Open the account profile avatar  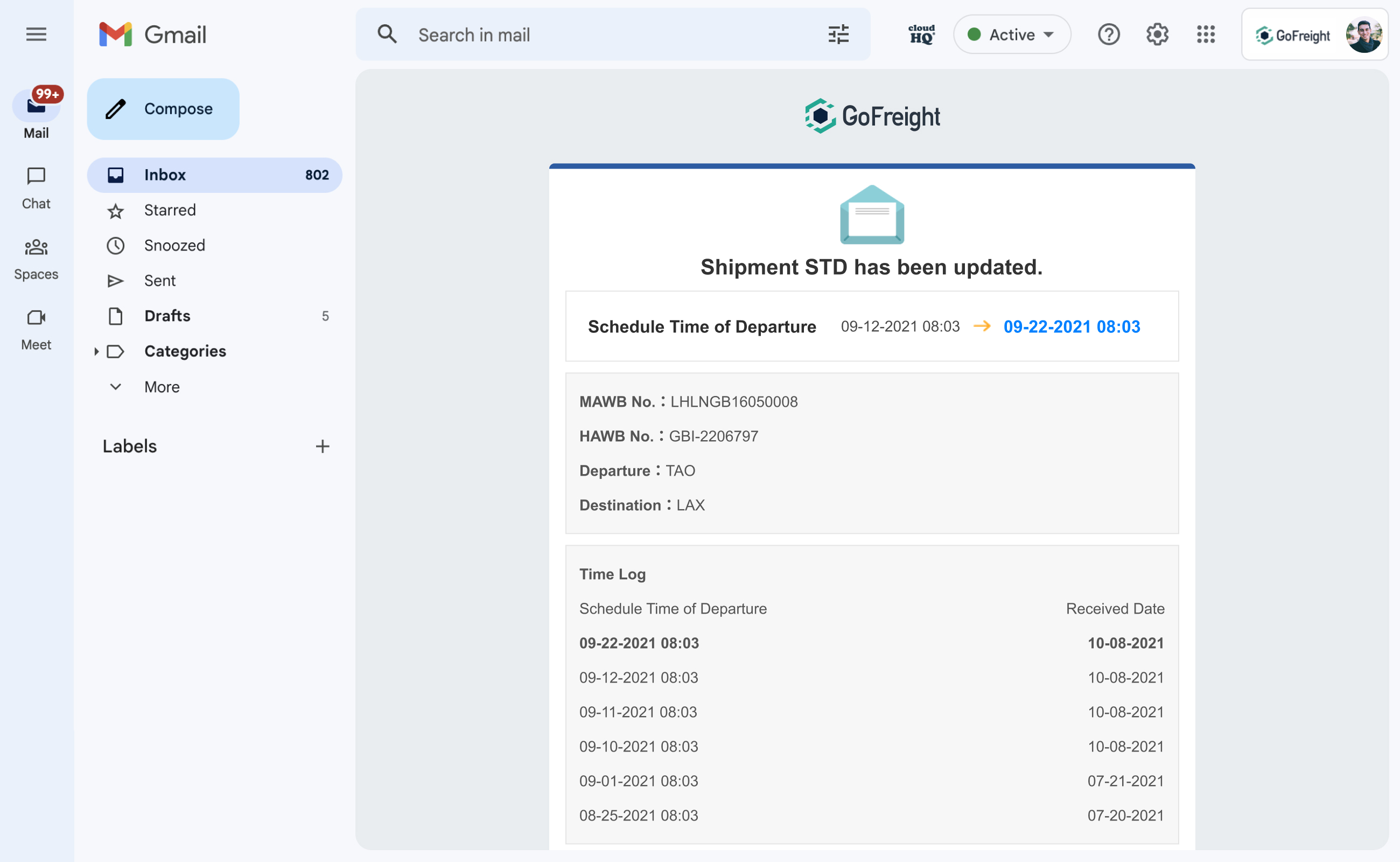pos(1362,35)
